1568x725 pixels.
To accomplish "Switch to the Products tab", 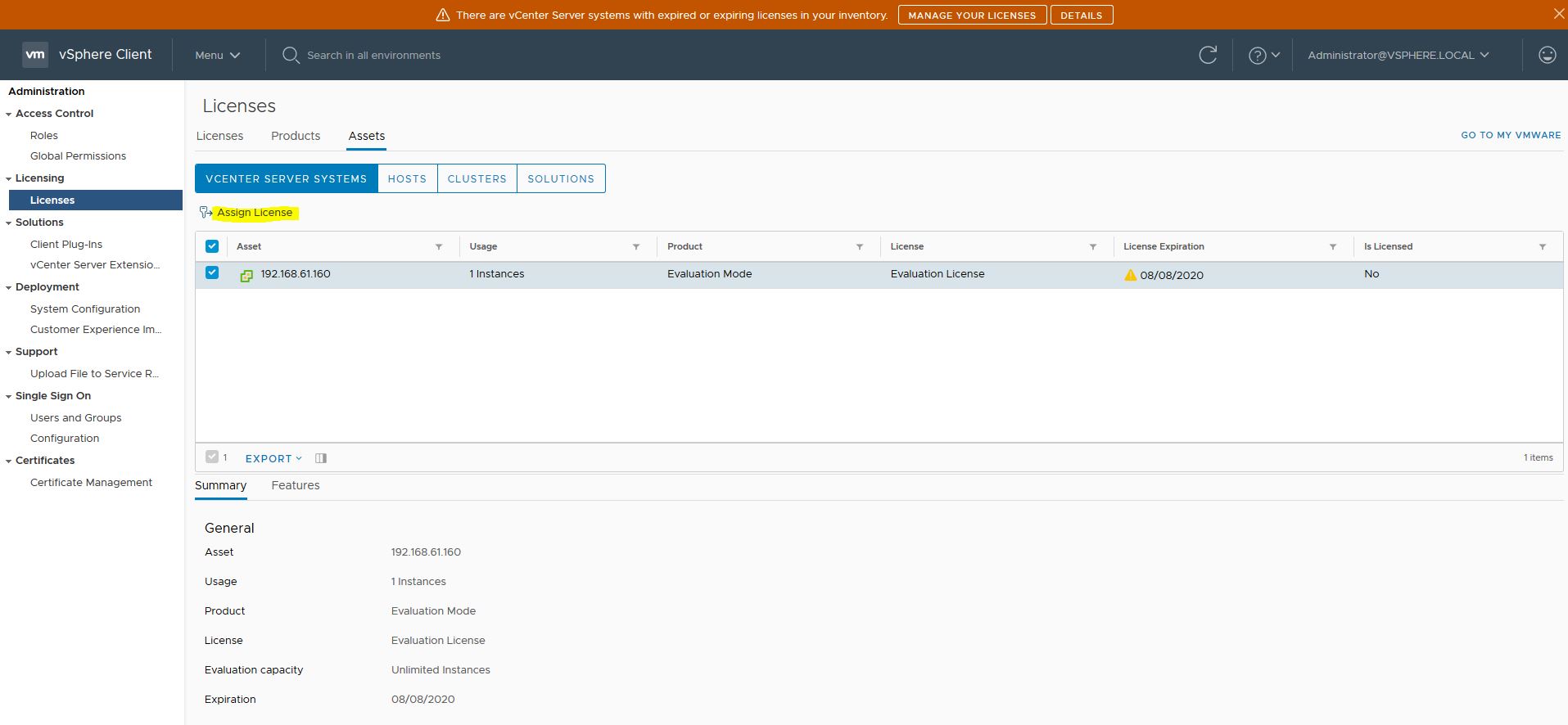I will tap(296, 136).
